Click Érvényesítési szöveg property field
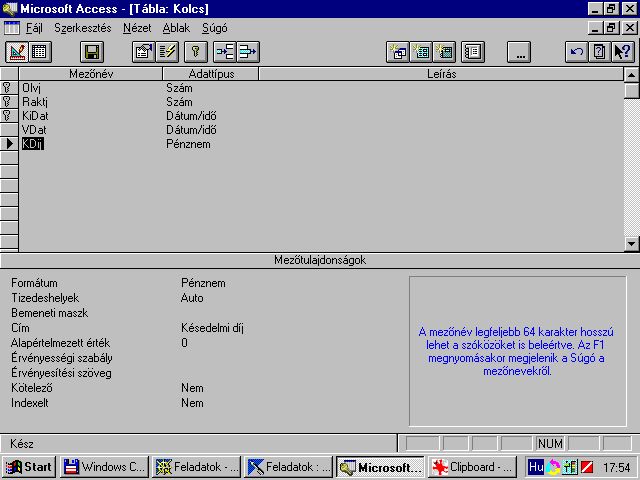640x480 pixels. 290,373
